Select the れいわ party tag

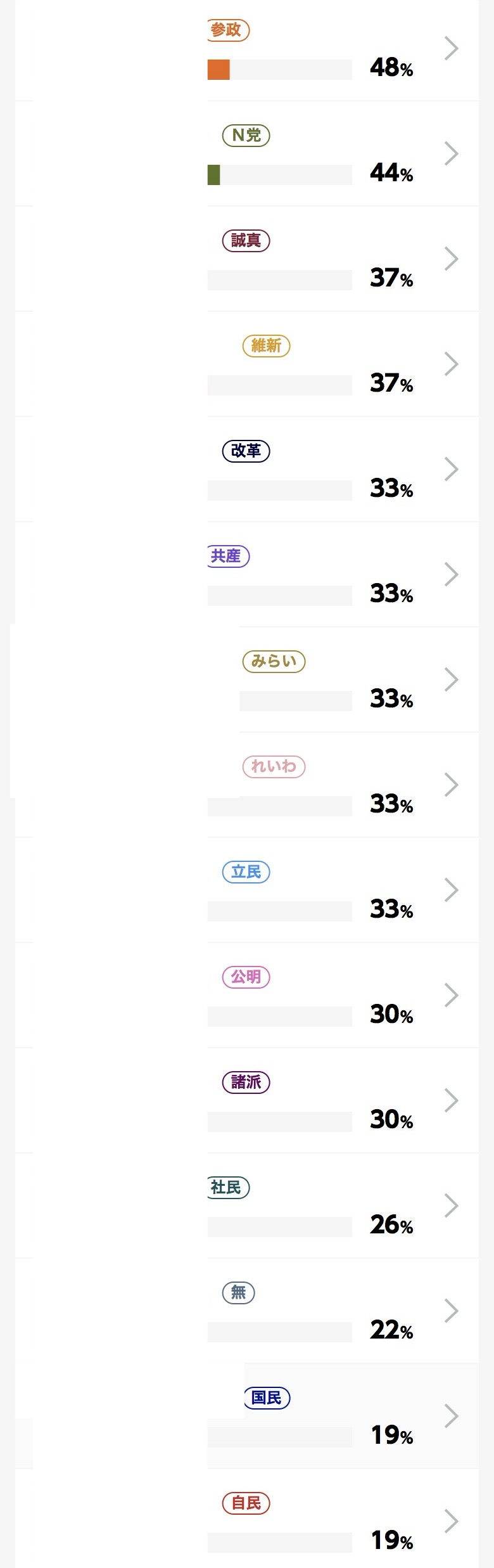274,766
